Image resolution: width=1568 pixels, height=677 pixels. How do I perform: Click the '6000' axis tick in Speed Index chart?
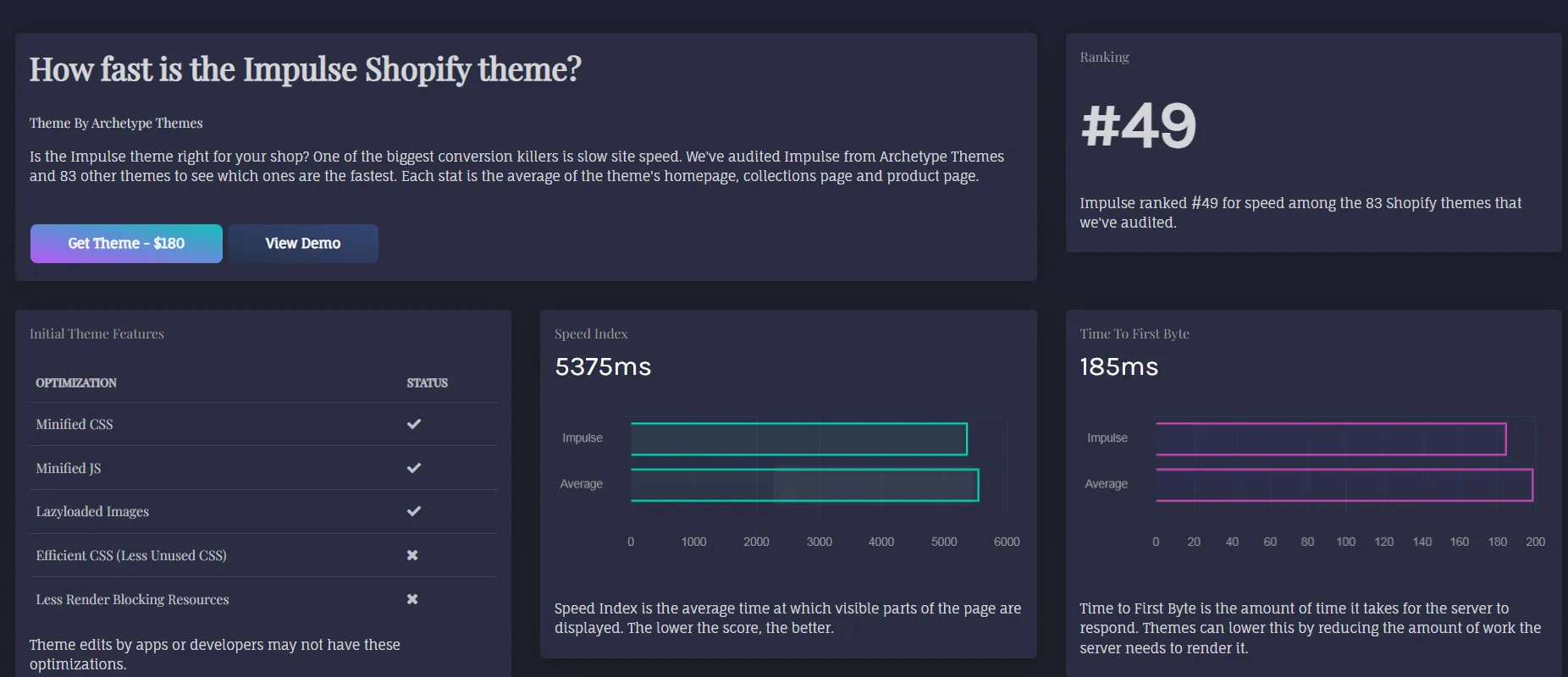1007,542
